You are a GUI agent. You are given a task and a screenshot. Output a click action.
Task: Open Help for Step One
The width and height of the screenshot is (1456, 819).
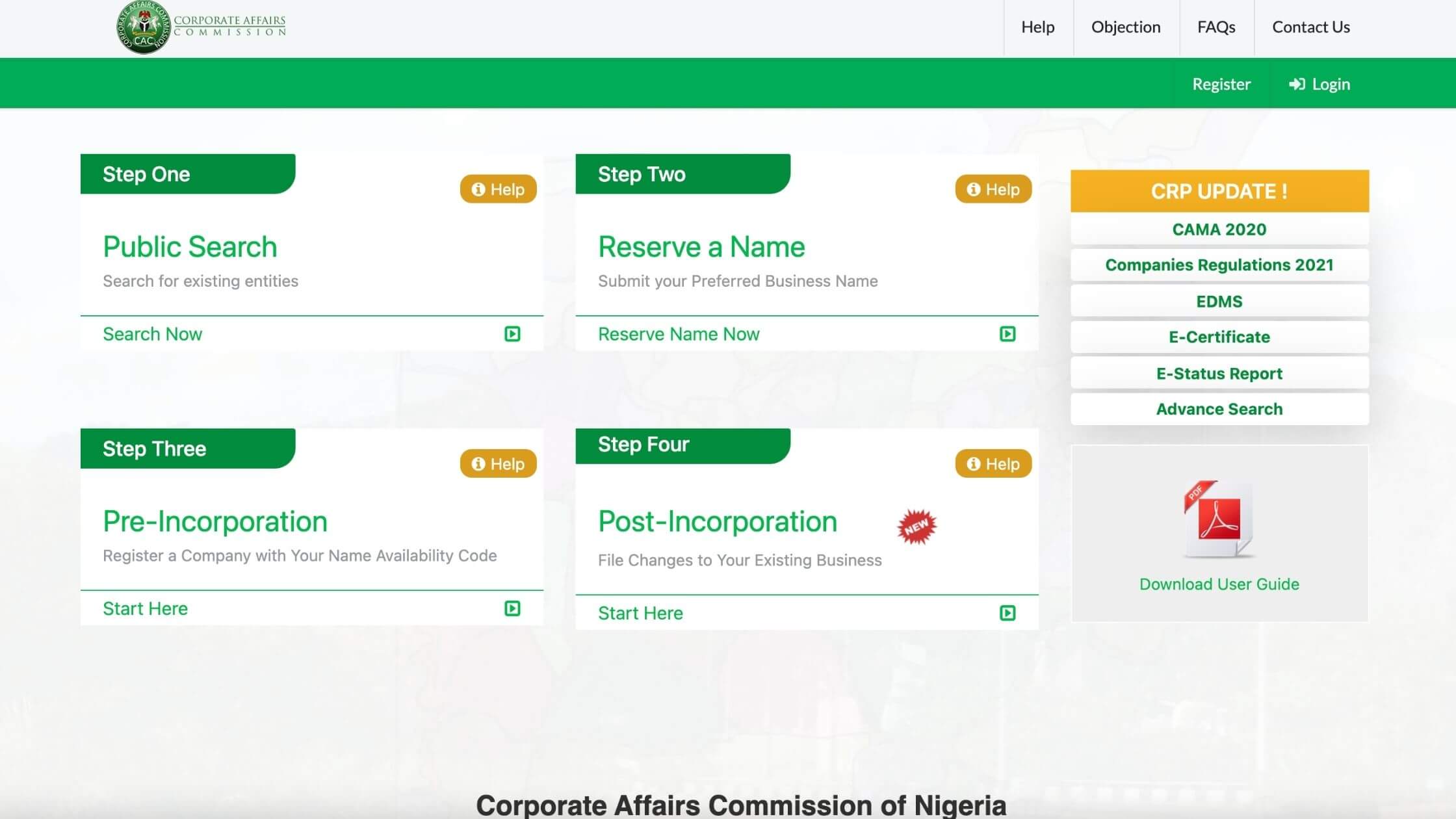pyautogui.click(x=499, y=189)
